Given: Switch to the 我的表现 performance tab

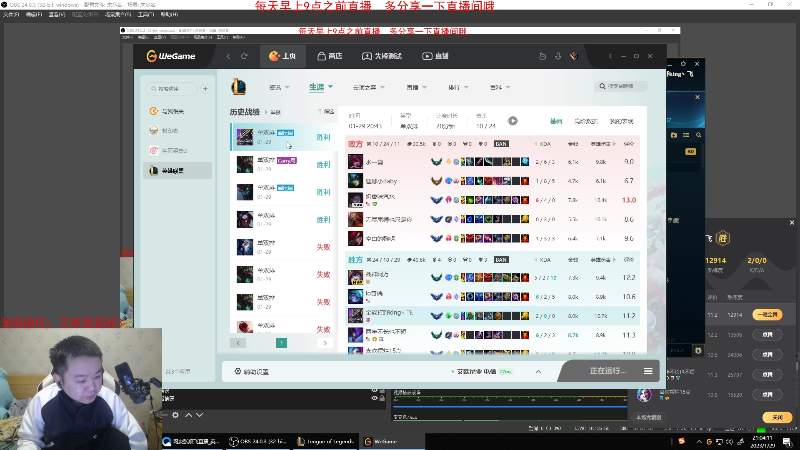Looking at the screenshot, I should 621,121.
